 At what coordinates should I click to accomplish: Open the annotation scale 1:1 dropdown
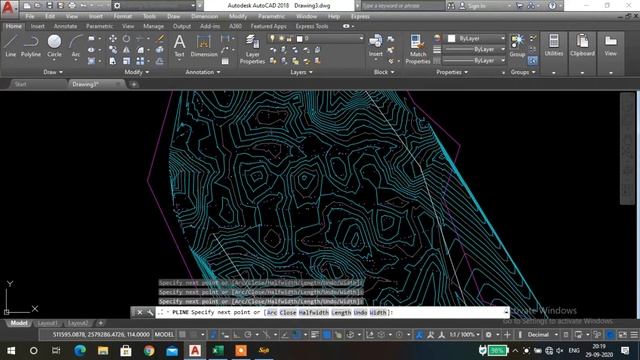coord(464,335)
